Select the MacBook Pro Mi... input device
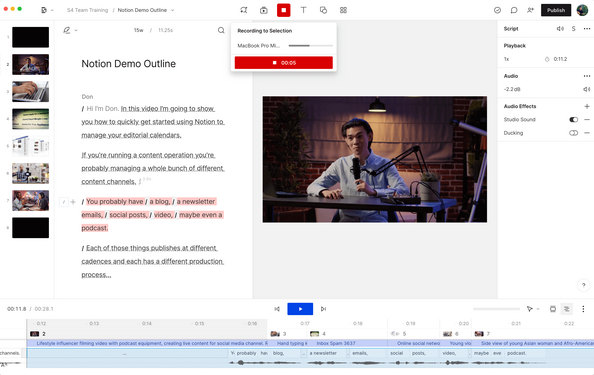Screen dimensions: 594x375 click(x=259, y=46)
